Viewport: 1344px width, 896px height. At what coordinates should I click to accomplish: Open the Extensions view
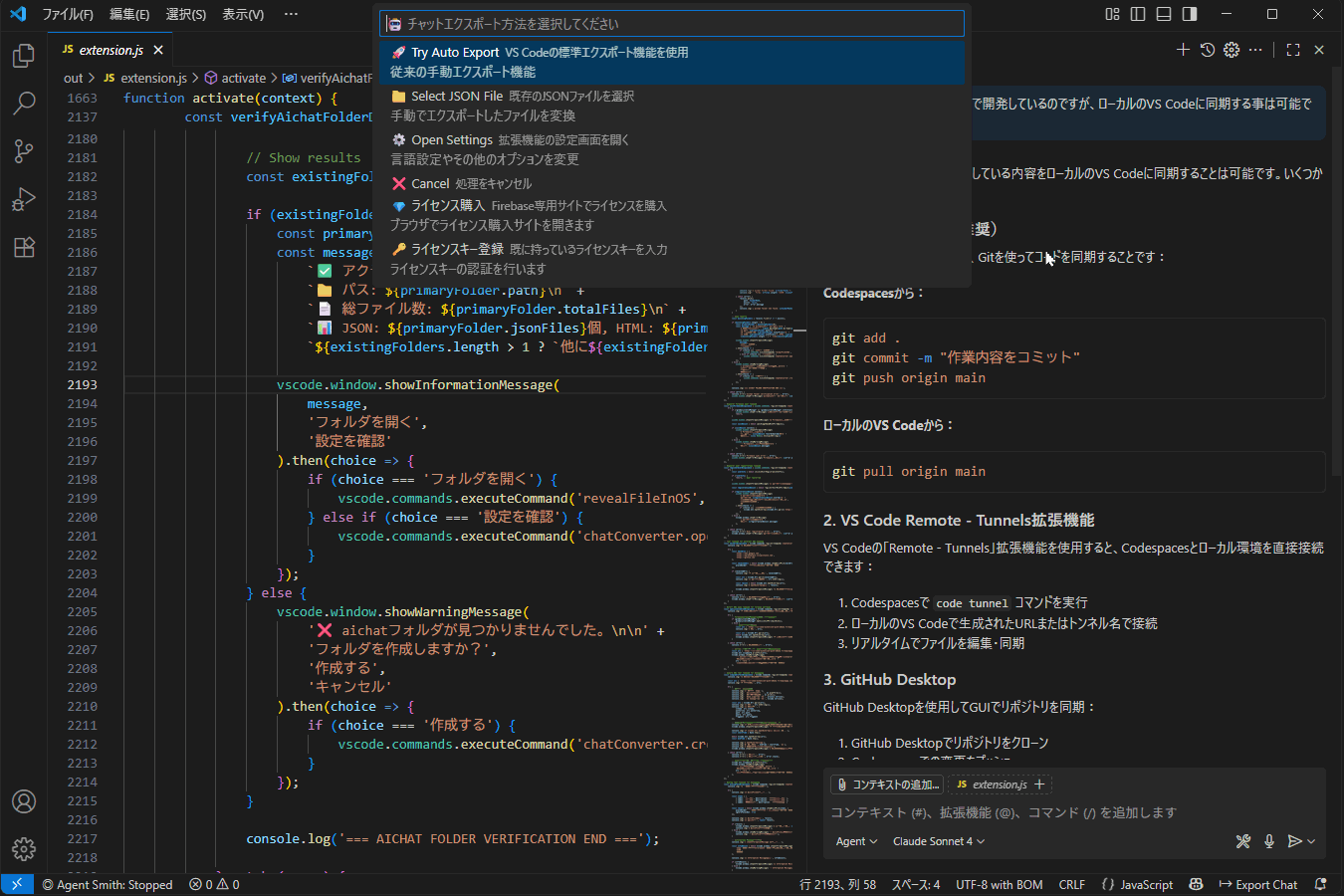(x=24, y=247)
